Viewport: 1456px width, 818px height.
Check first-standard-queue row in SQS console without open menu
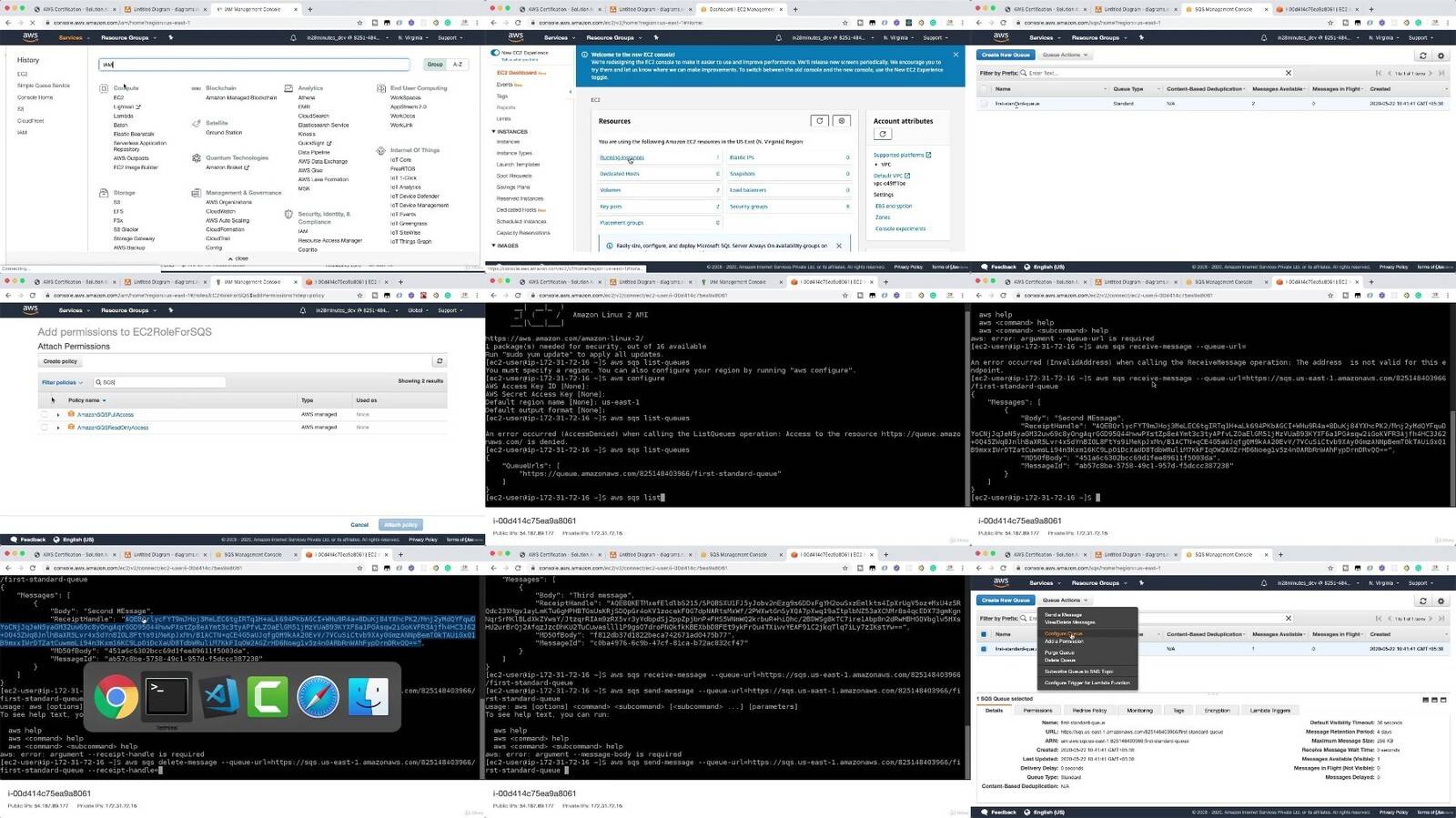(984, 104)
